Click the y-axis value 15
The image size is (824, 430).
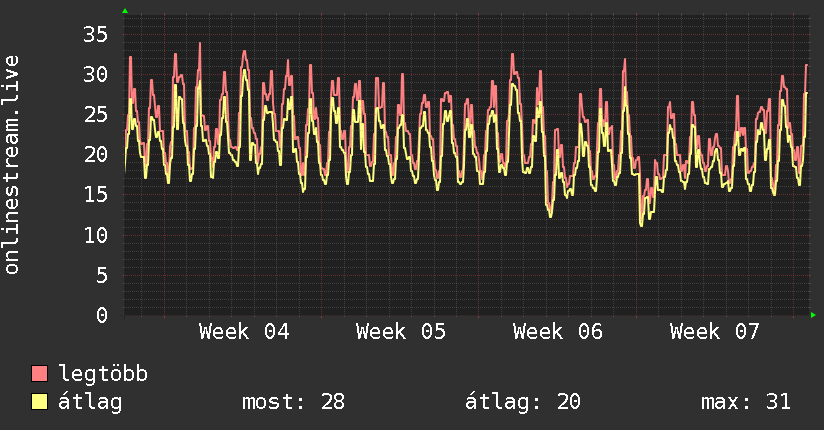tap(96, 195)
